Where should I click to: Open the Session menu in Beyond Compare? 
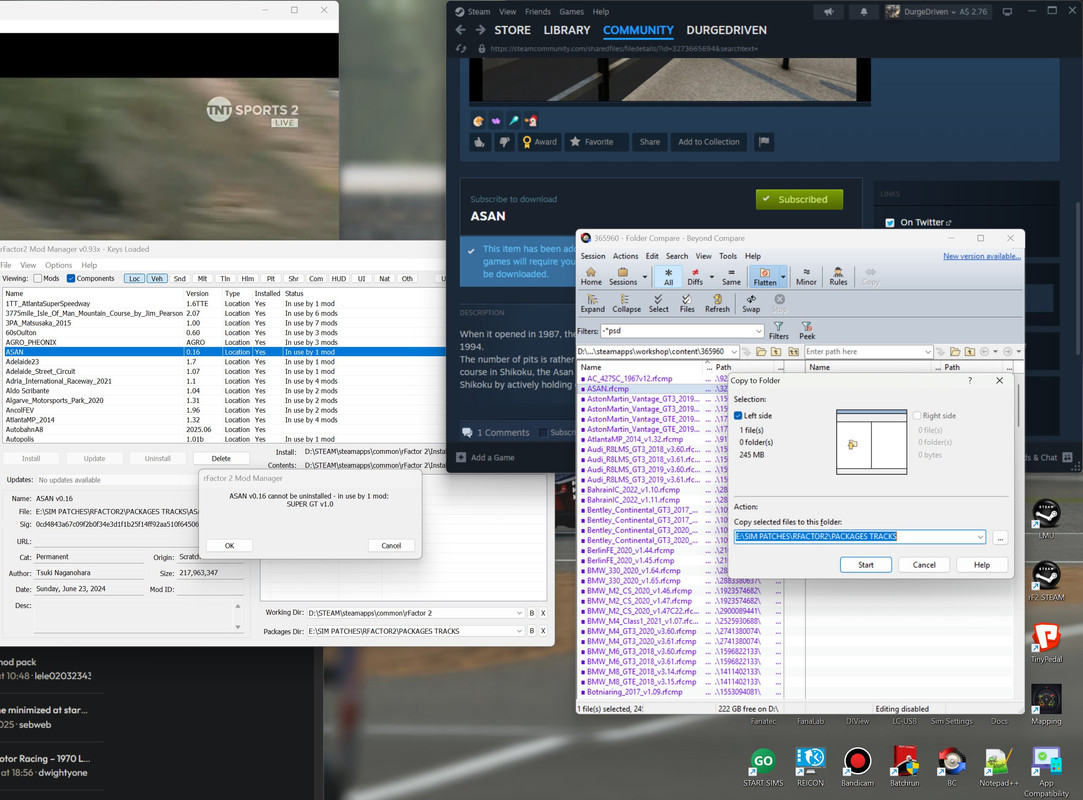[x=593, y=256]
